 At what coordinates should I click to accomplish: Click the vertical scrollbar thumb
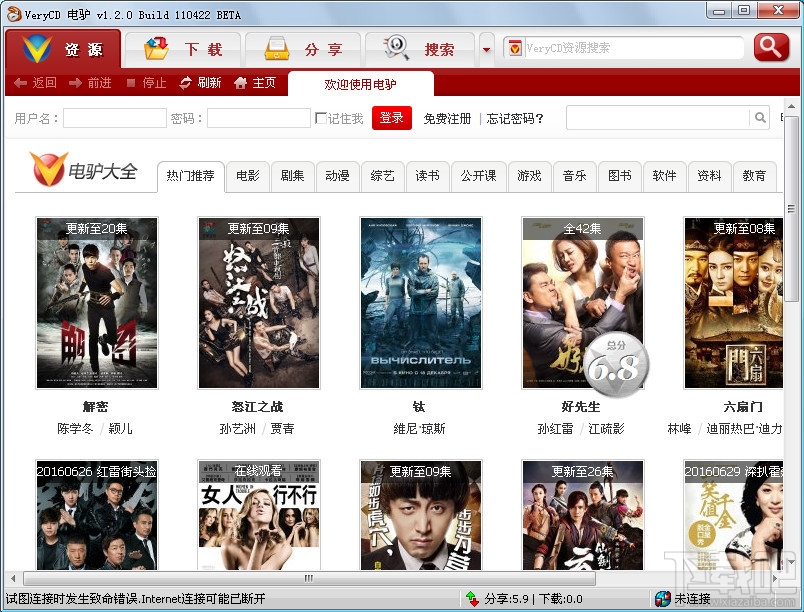click(791, 210)
